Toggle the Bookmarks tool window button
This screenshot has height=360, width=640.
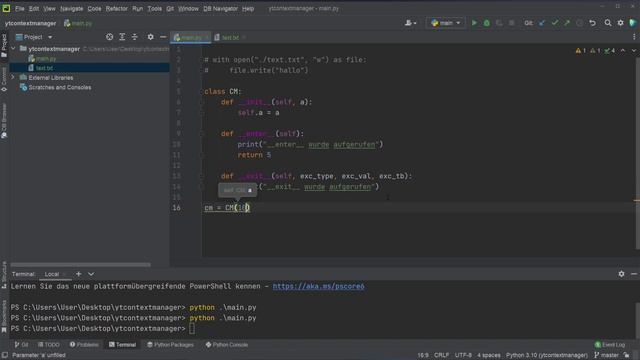tap(4, 317)
